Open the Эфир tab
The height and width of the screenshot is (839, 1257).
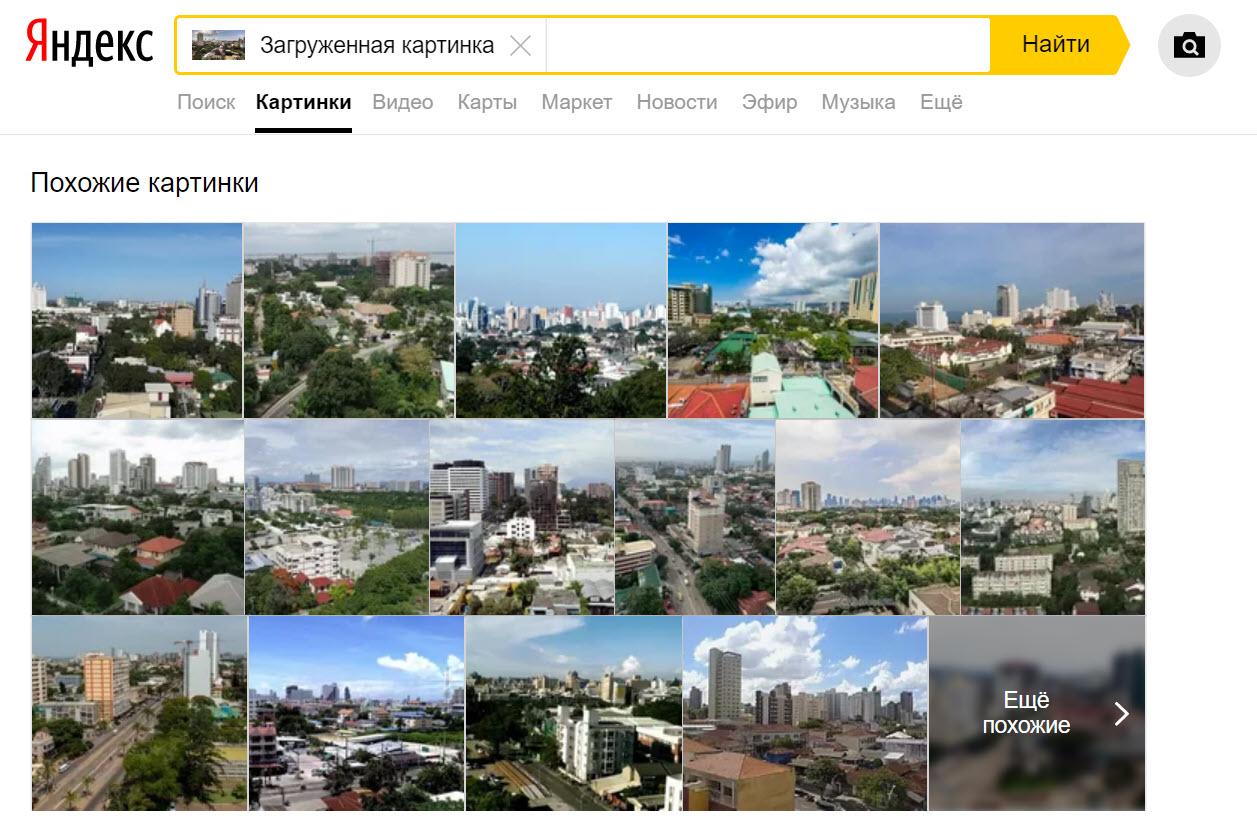[x=770, y=102]
